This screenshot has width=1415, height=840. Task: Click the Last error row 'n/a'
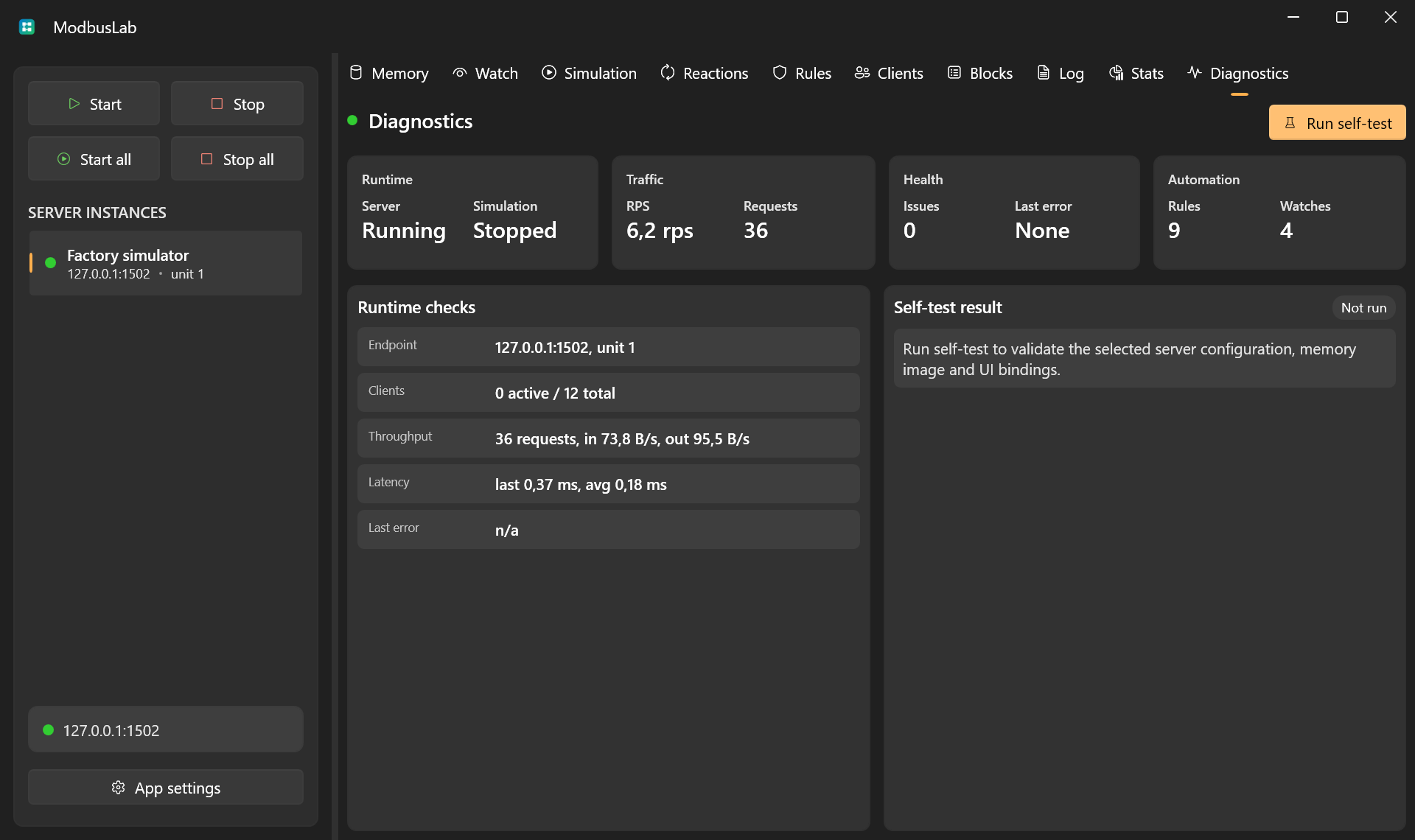pyautogui.click(x=609, y=530)
